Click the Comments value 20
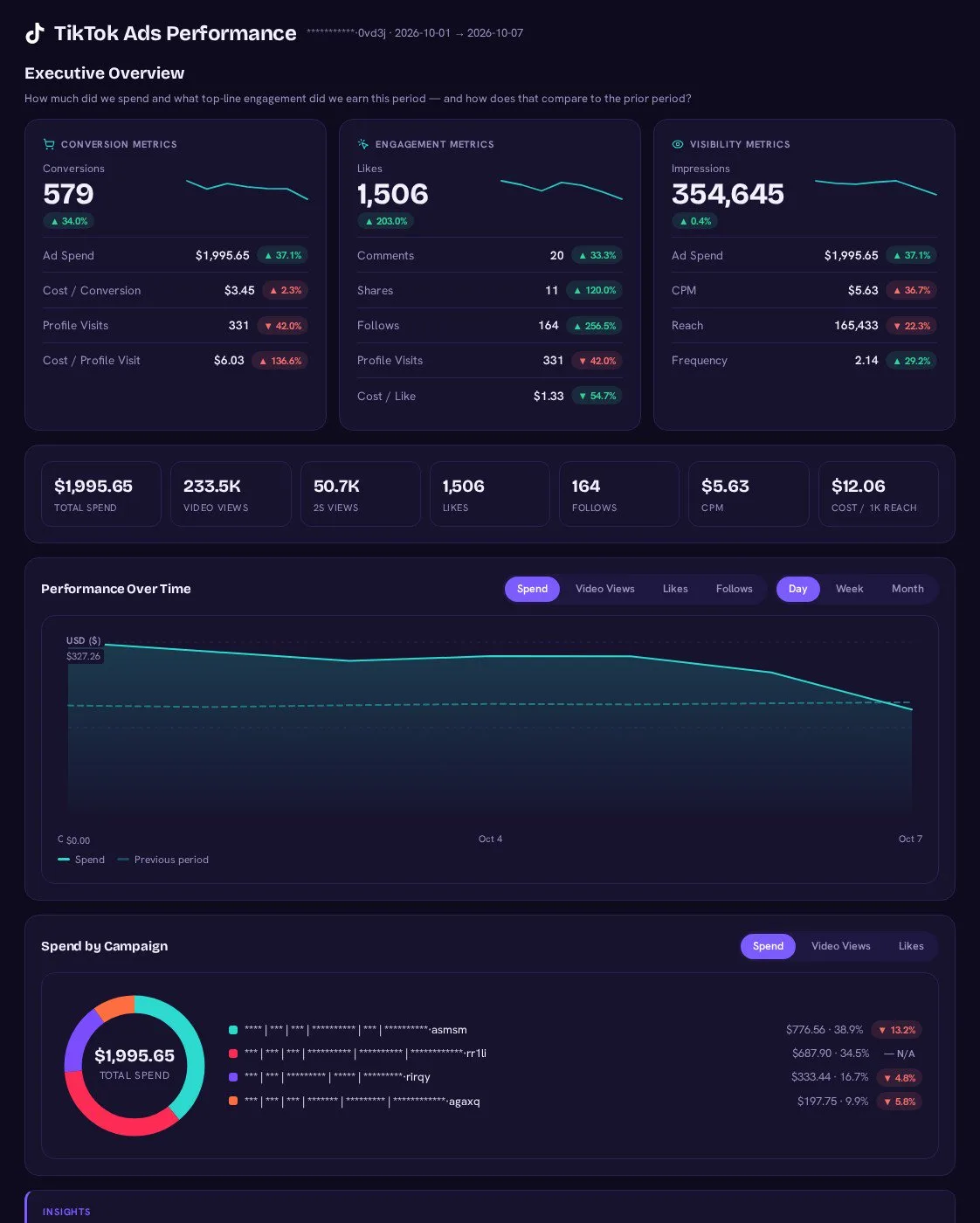980x1223 pixels. coord(556,255)
